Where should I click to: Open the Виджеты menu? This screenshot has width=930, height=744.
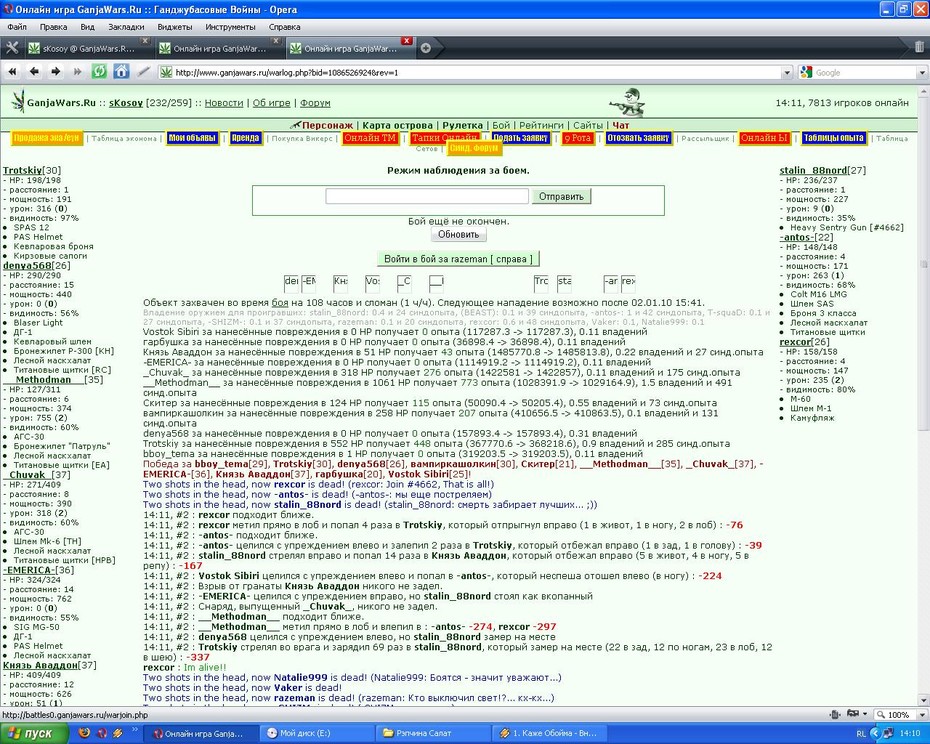point(174,27)
